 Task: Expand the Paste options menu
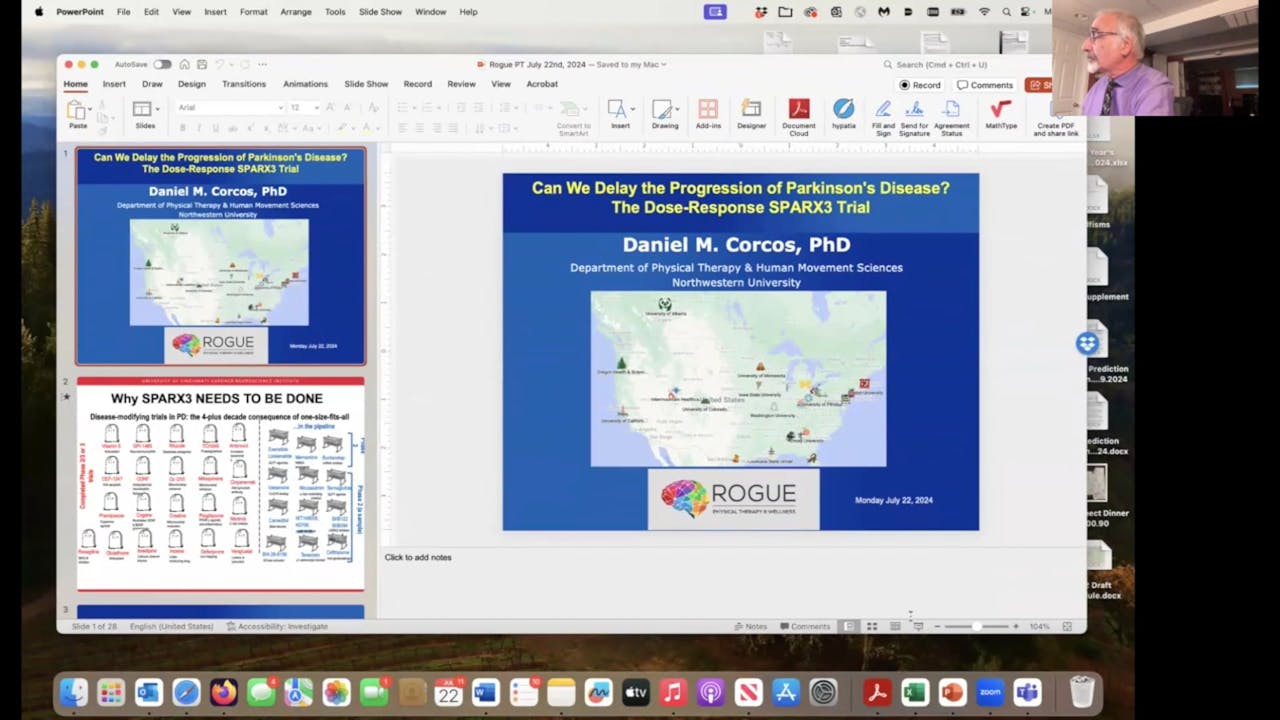pos(89,109)
